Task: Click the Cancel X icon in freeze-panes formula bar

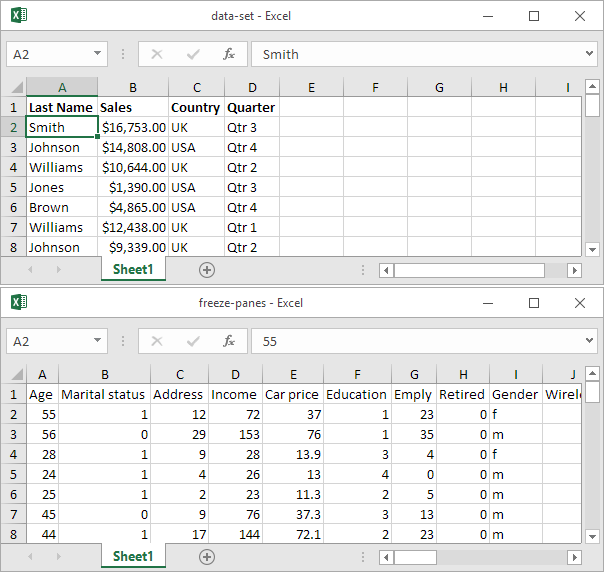Action: point(157,341)
